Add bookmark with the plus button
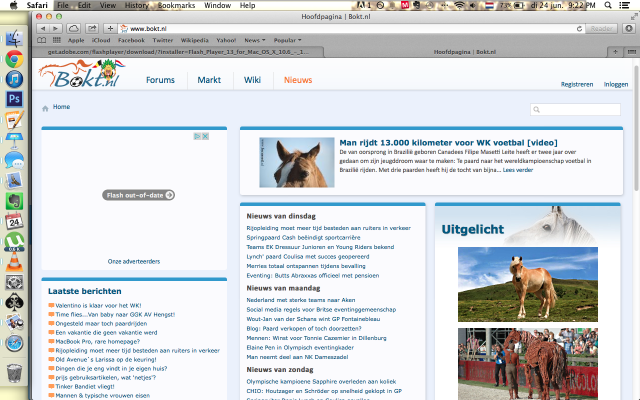The image size is (640, 400). [110, 29]
